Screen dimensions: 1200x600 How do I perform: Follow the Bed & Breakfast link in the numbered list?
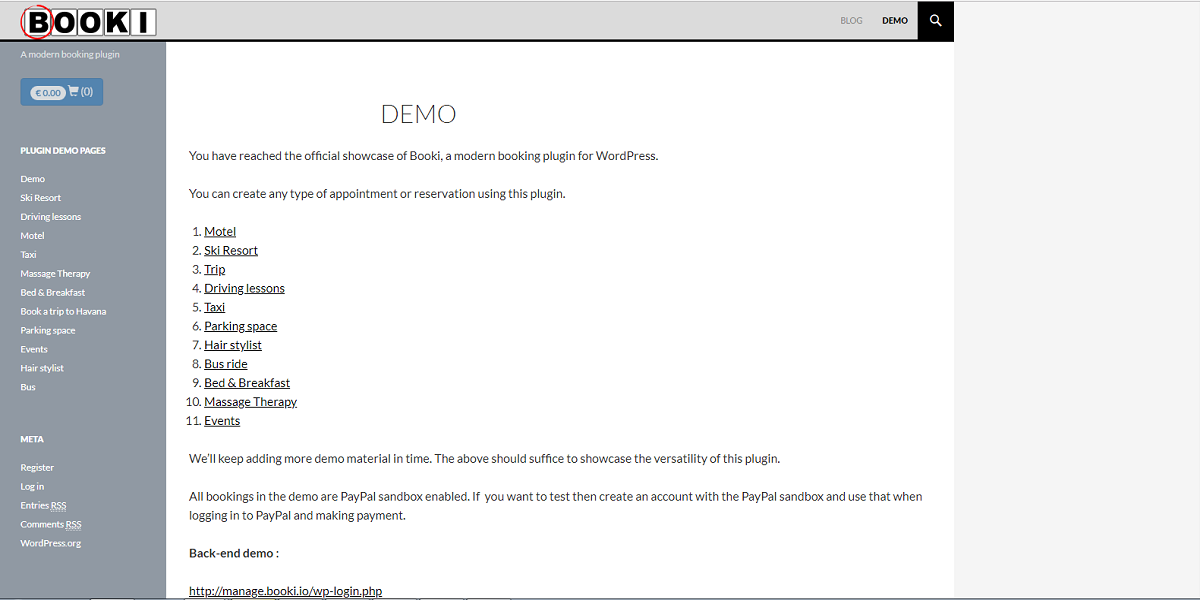247,384
